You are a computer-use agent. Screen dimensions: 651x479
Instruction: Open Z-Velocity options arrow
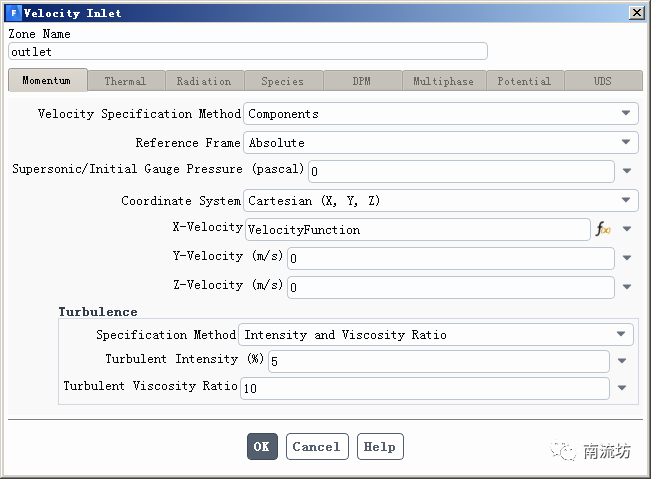pyautogui.click(x=627, y=287)
